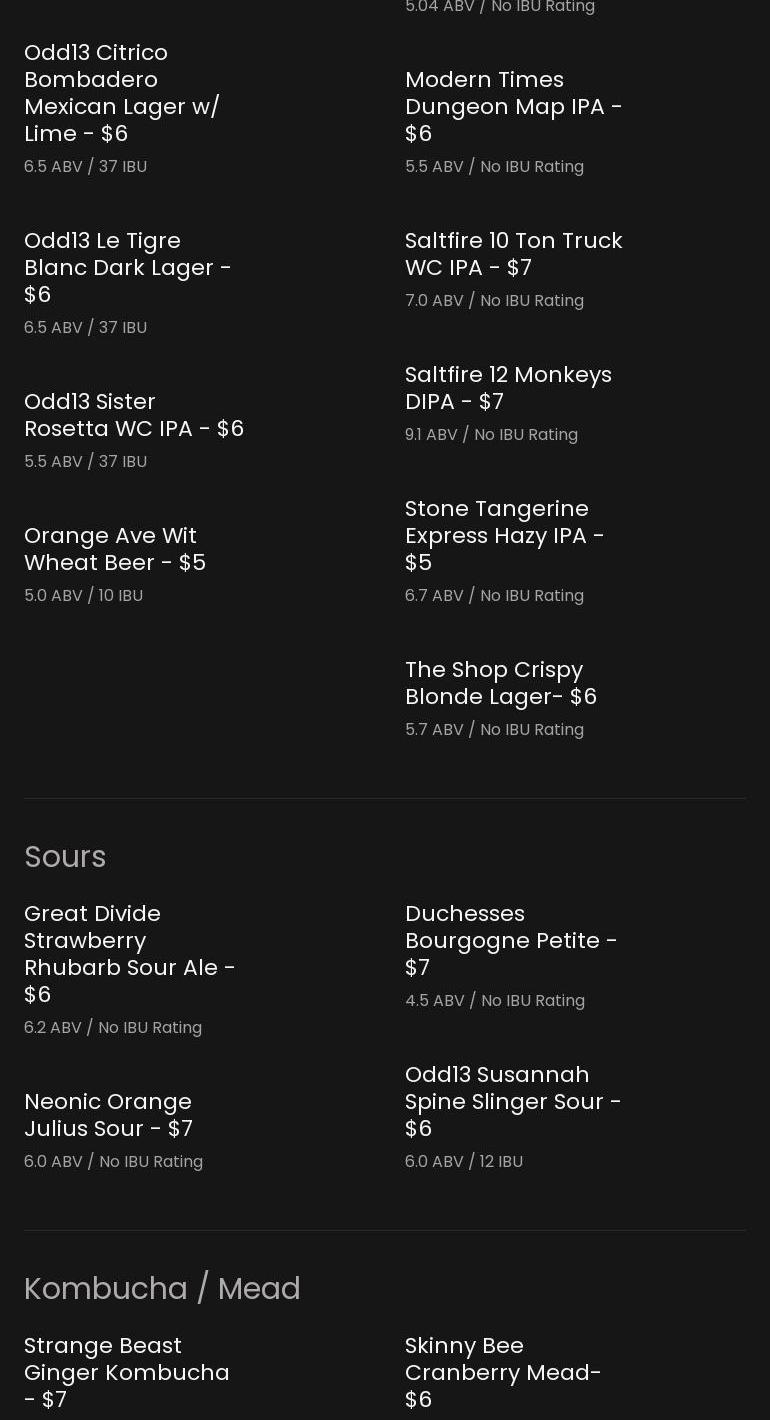Select Great Divide Strawberry Rhubarb Sour Ale
Image resolution: width=770 pixels, height=1420 pixels.
pyautogui.click(x=129, y=954)
